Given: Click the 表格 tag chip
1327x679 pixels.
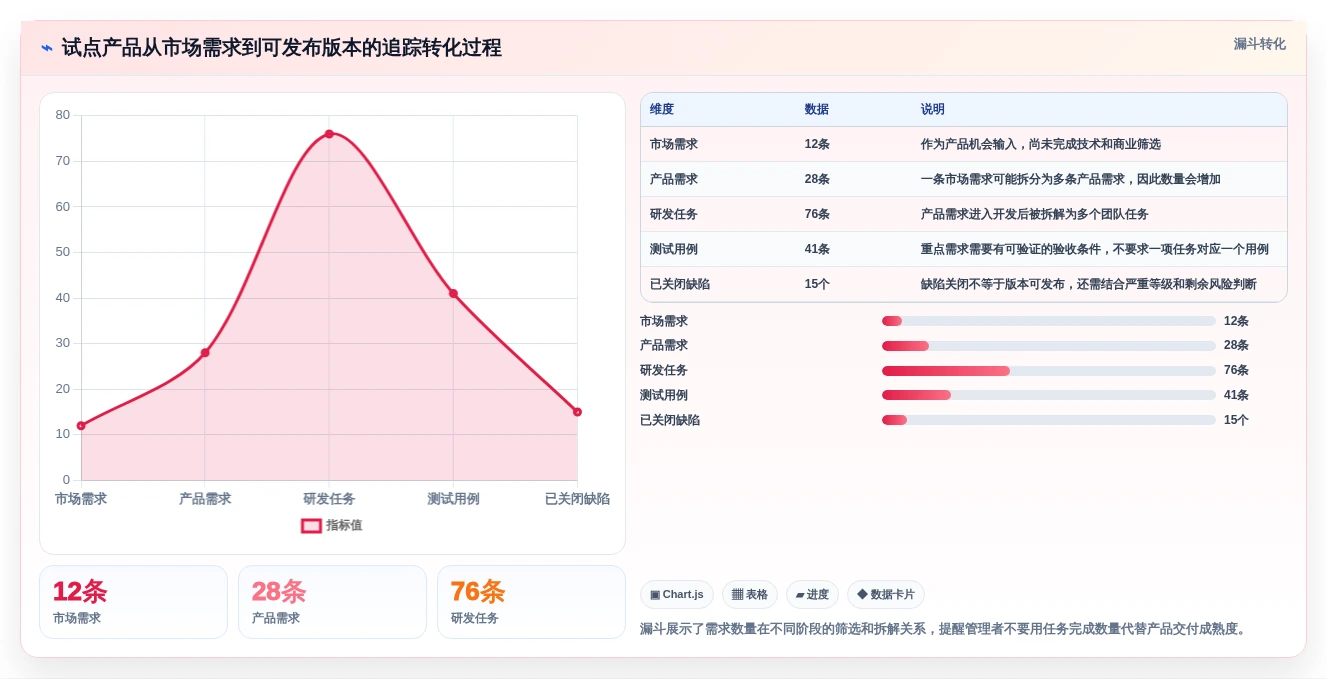Looking at the screenshot, I should click(750, 594).
